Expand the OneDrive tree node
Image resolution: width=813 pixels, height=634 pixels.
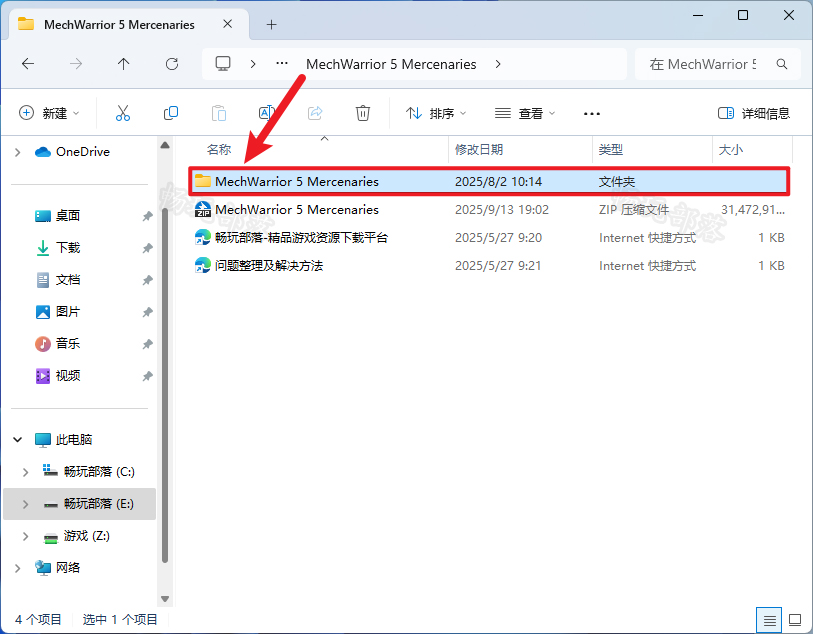18,152
